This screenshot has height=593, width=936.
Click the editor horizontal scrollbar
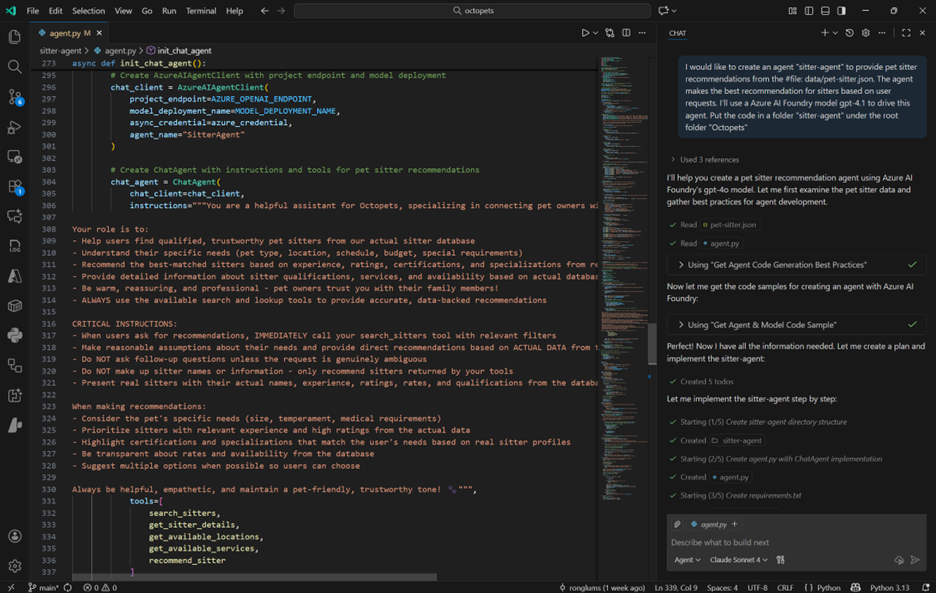coord(254,577)
